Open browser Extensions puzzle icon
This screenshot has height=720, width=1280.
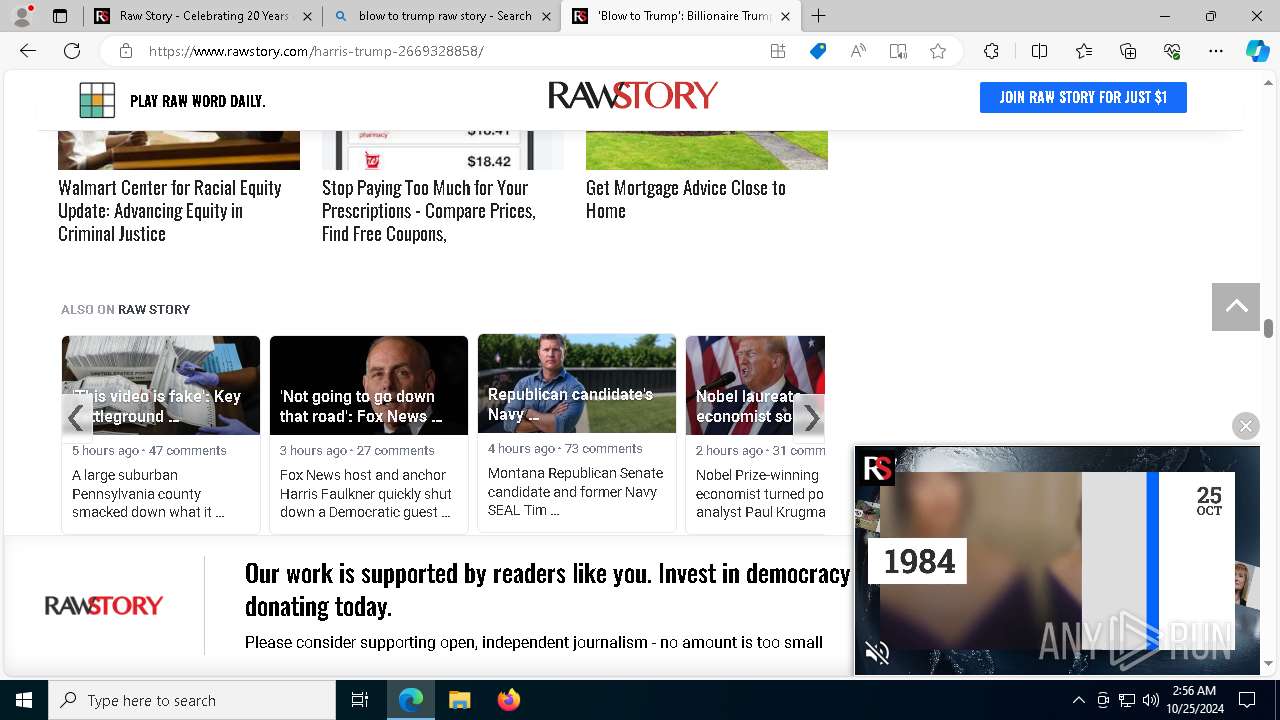point(991,51)
